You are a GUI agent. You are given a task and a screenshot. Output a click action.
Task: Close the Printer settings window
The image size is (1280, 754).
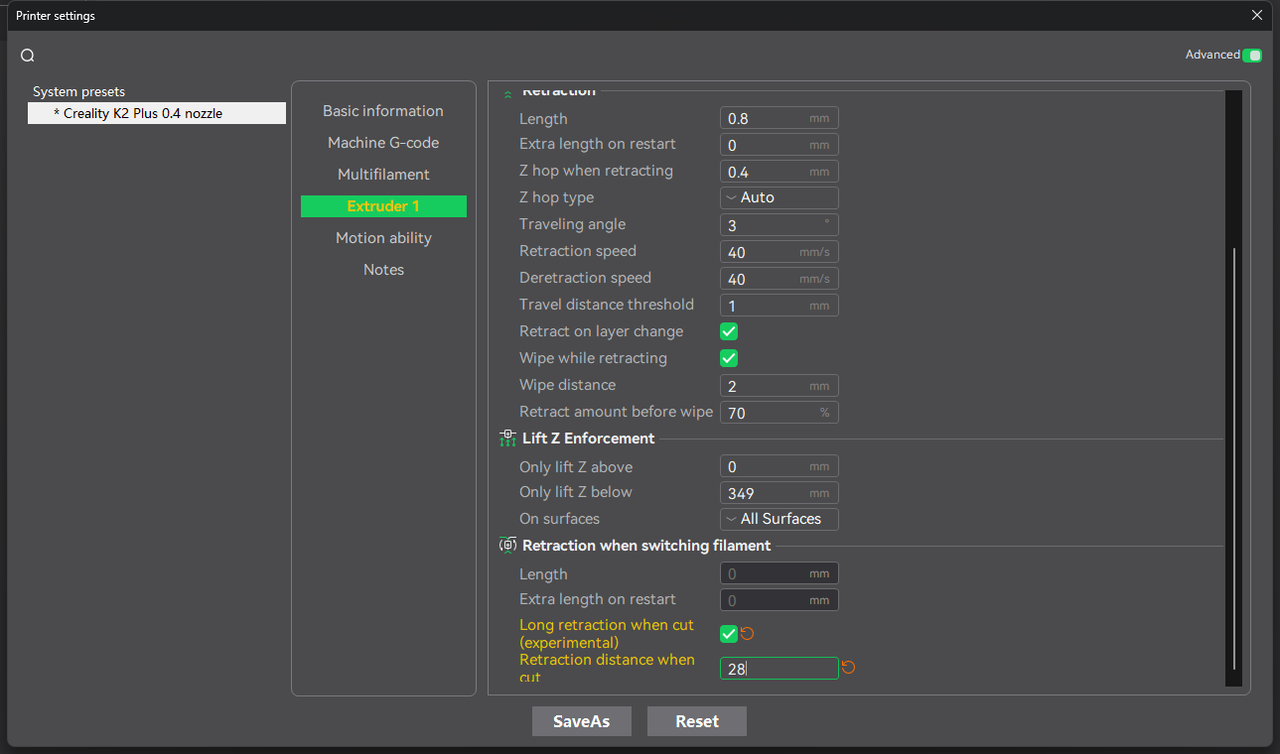tap(1257, 15)
